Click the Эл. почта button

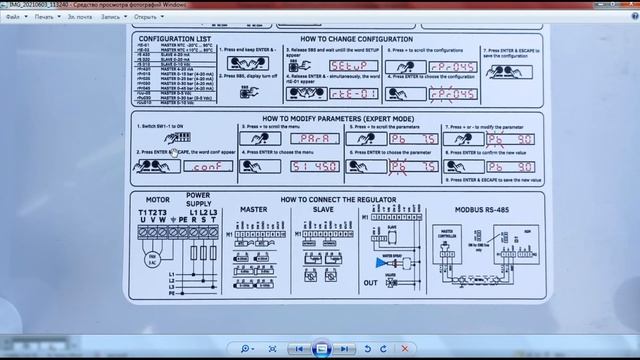point(80,17)
